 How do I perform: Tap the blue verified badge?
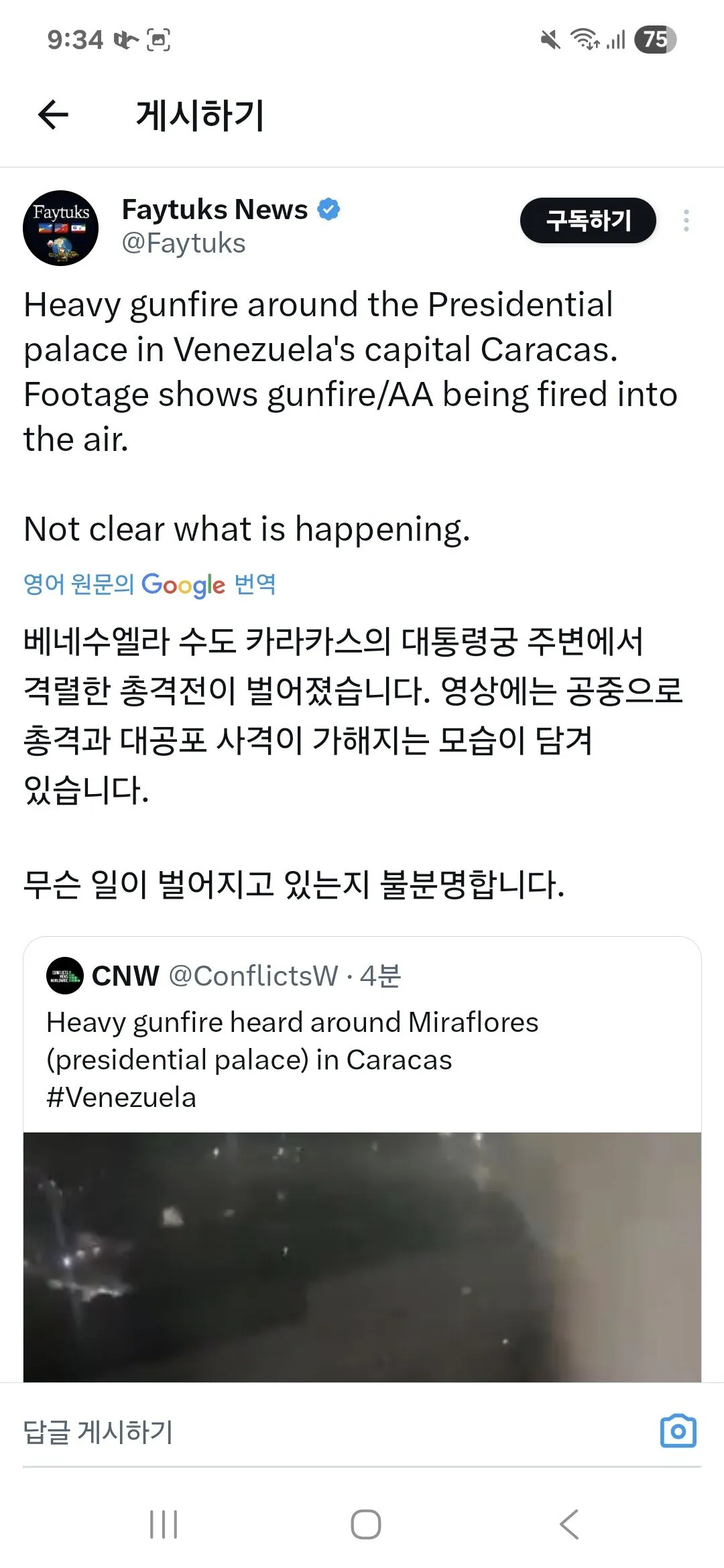[328, 210]
